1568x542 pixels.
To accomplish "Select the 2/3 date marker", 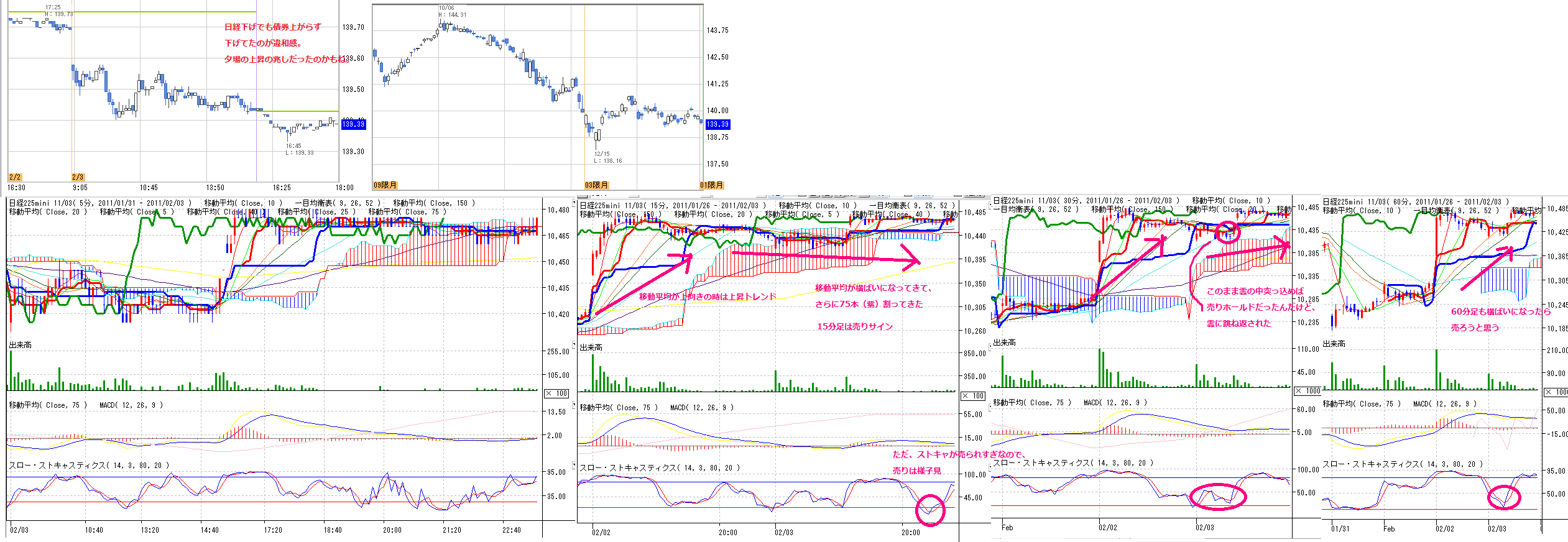I will coord(78,177).
